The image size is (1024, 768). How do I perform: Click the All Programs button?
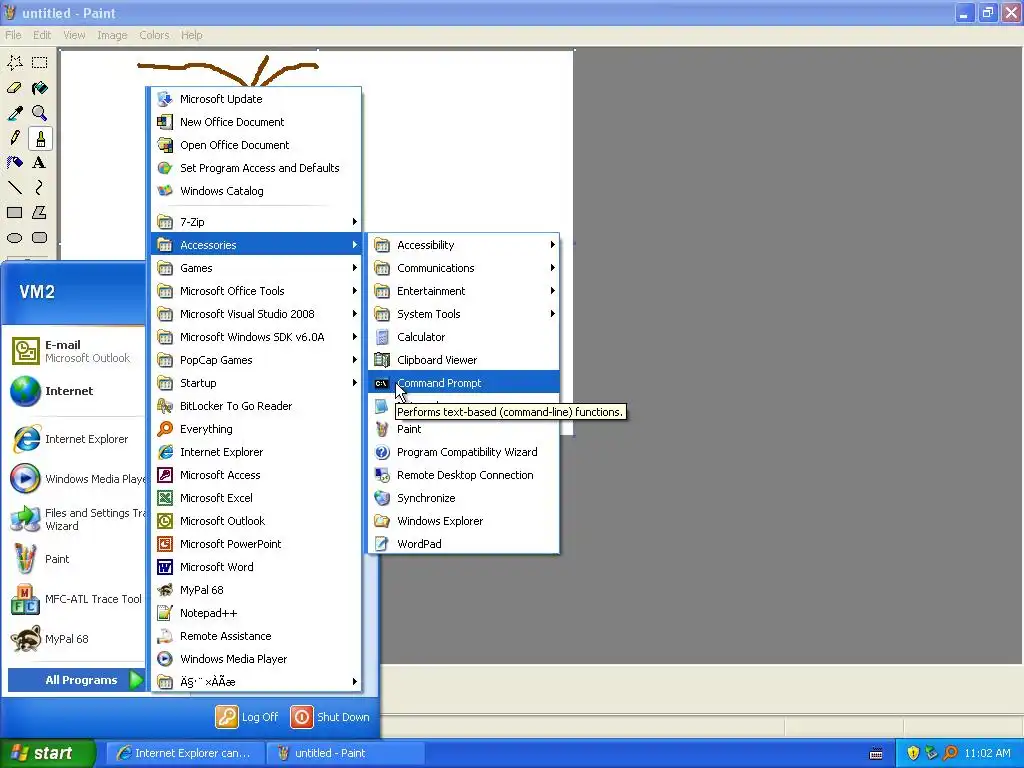pos(76,680)
